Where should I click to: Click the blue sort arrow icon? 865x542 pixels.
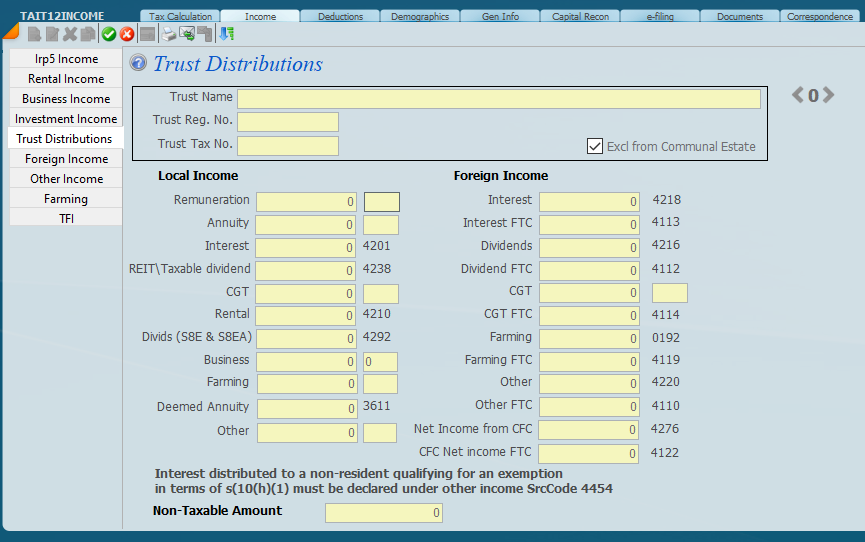tap(227, 34)
